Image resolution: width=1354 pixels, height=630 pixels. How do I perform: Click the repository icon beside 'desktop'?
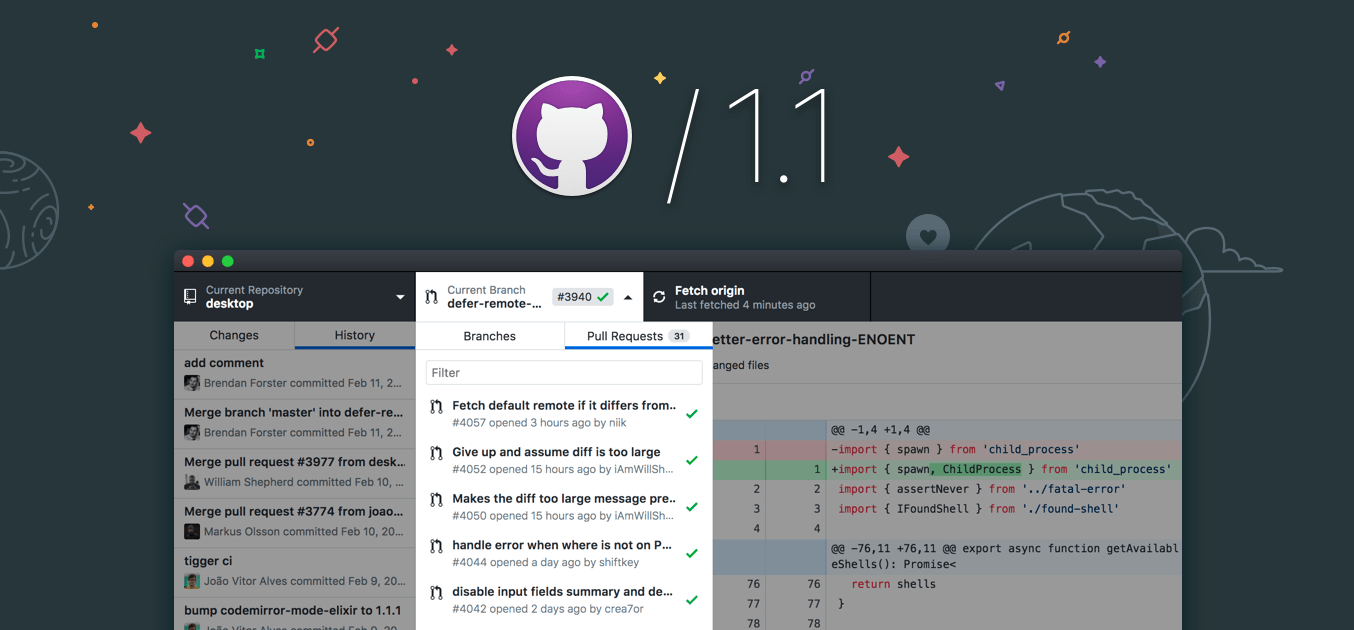[x=190, y=296]
